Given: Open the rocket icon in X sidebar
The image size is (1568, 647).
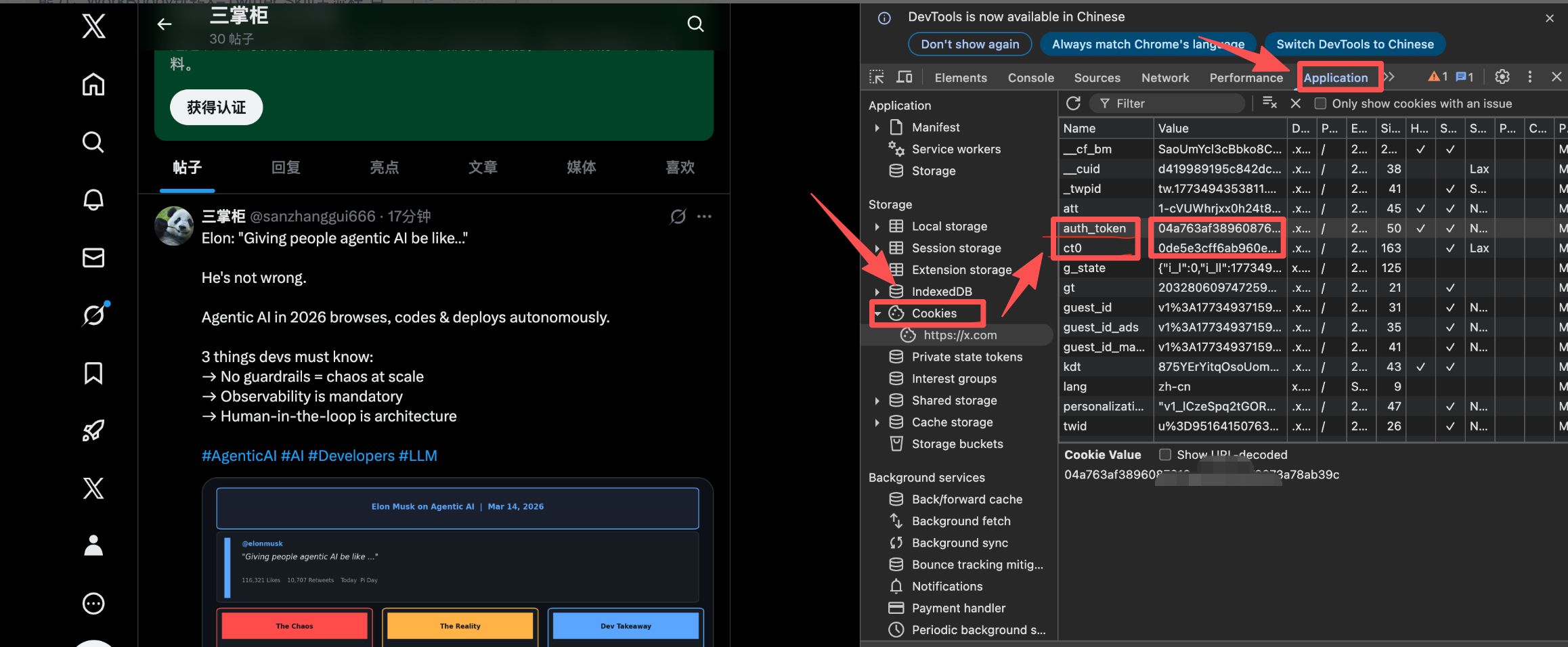Looking at the screenshot, I should tap(93, 430).
